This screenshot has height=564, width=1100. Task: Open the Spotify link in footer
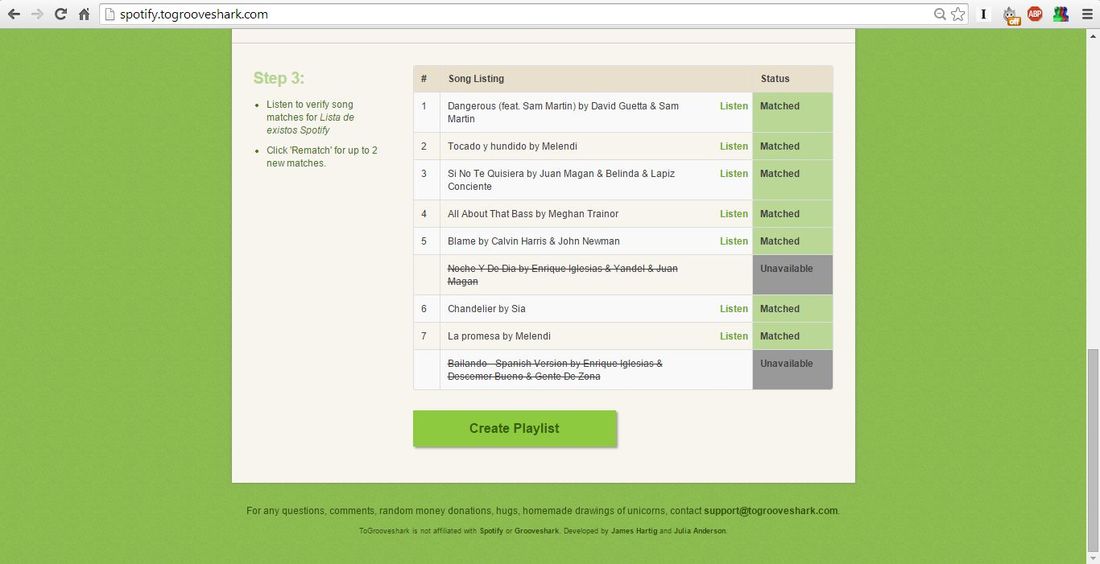click(491, 531)
